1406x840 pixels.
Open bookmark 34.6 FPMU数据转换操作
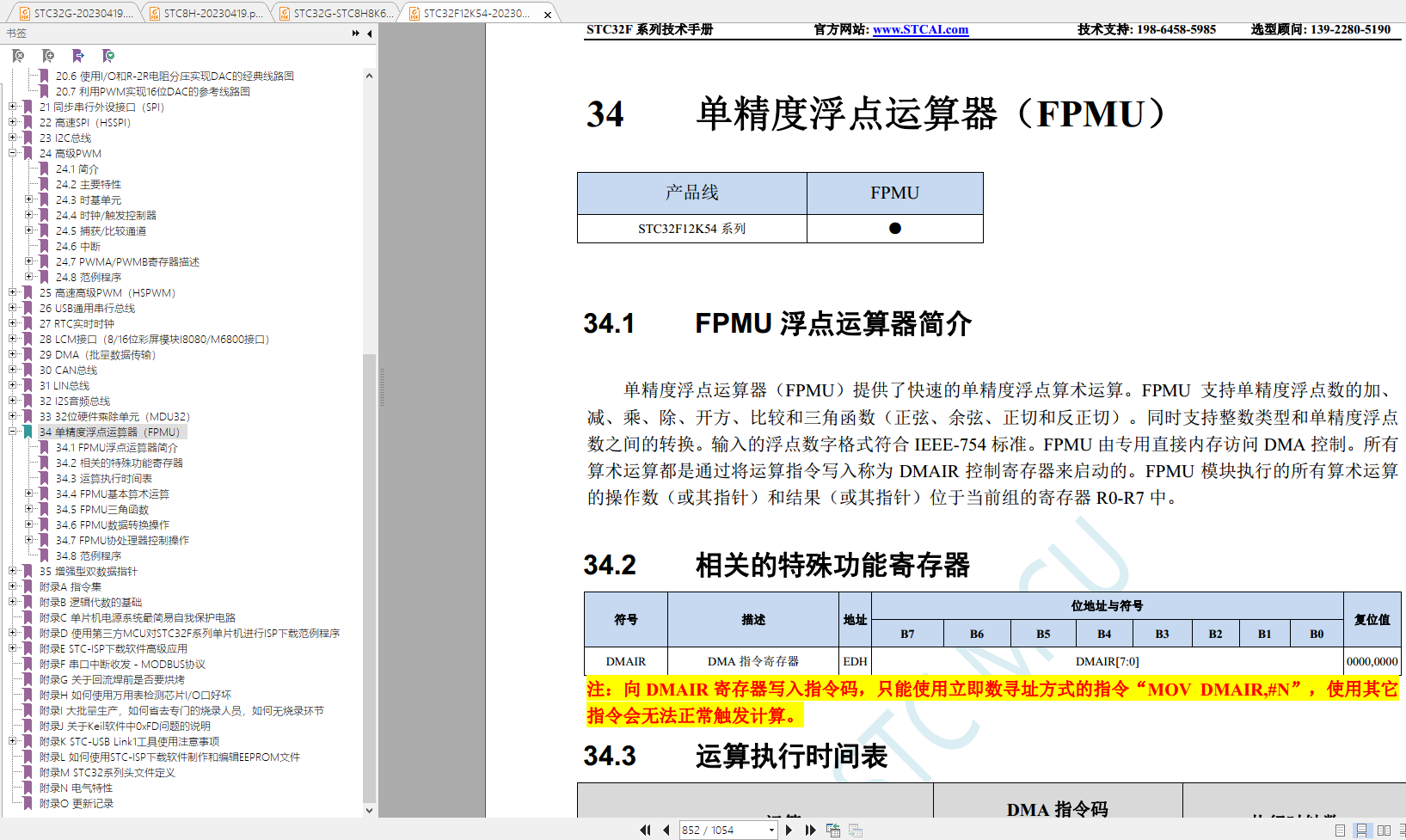point(112,524)
